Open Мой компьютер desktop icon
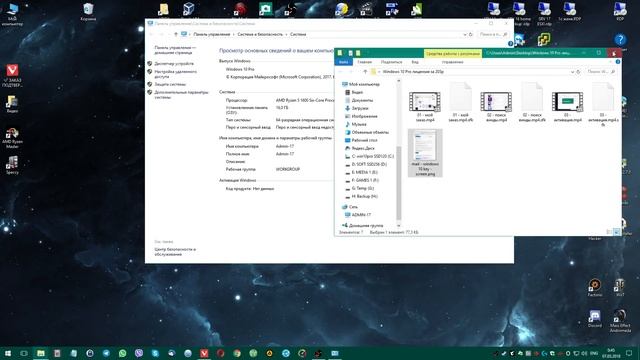This screenshot has height=360, width=640. coord(12,14)
